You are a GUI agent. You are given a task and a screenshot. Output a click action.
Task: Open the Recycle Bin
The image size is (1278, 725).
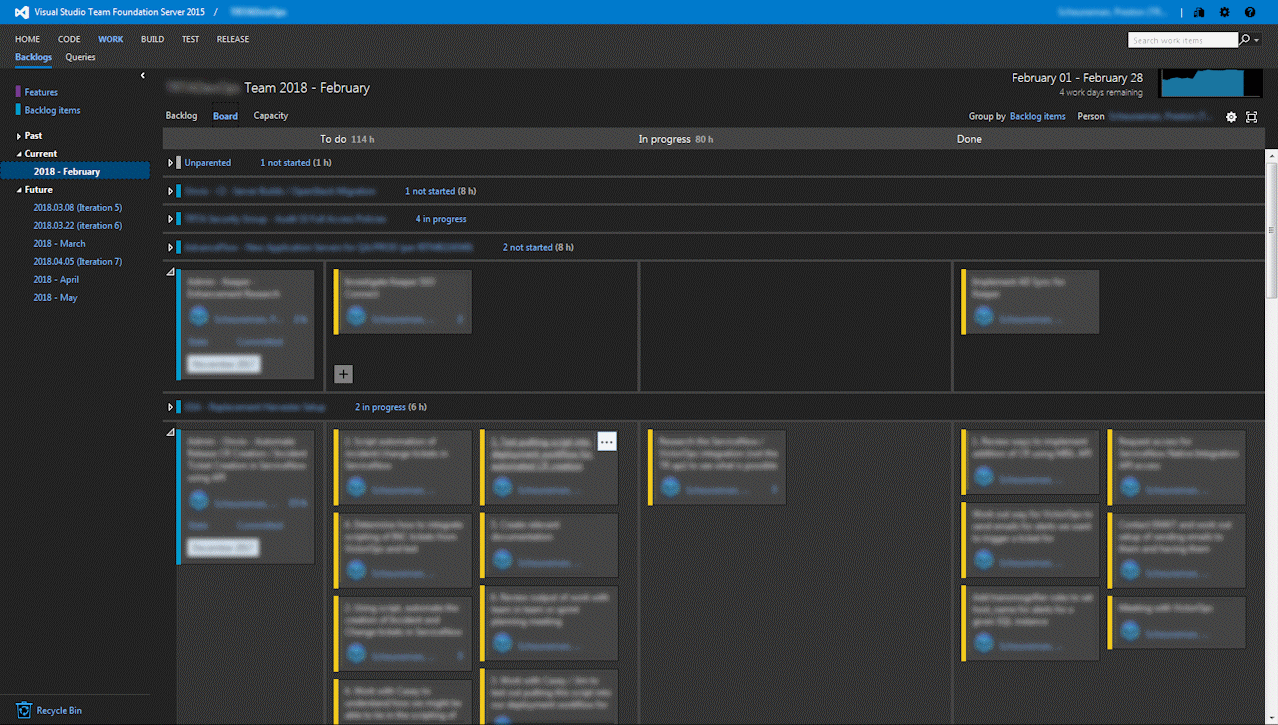coord(50,710)
